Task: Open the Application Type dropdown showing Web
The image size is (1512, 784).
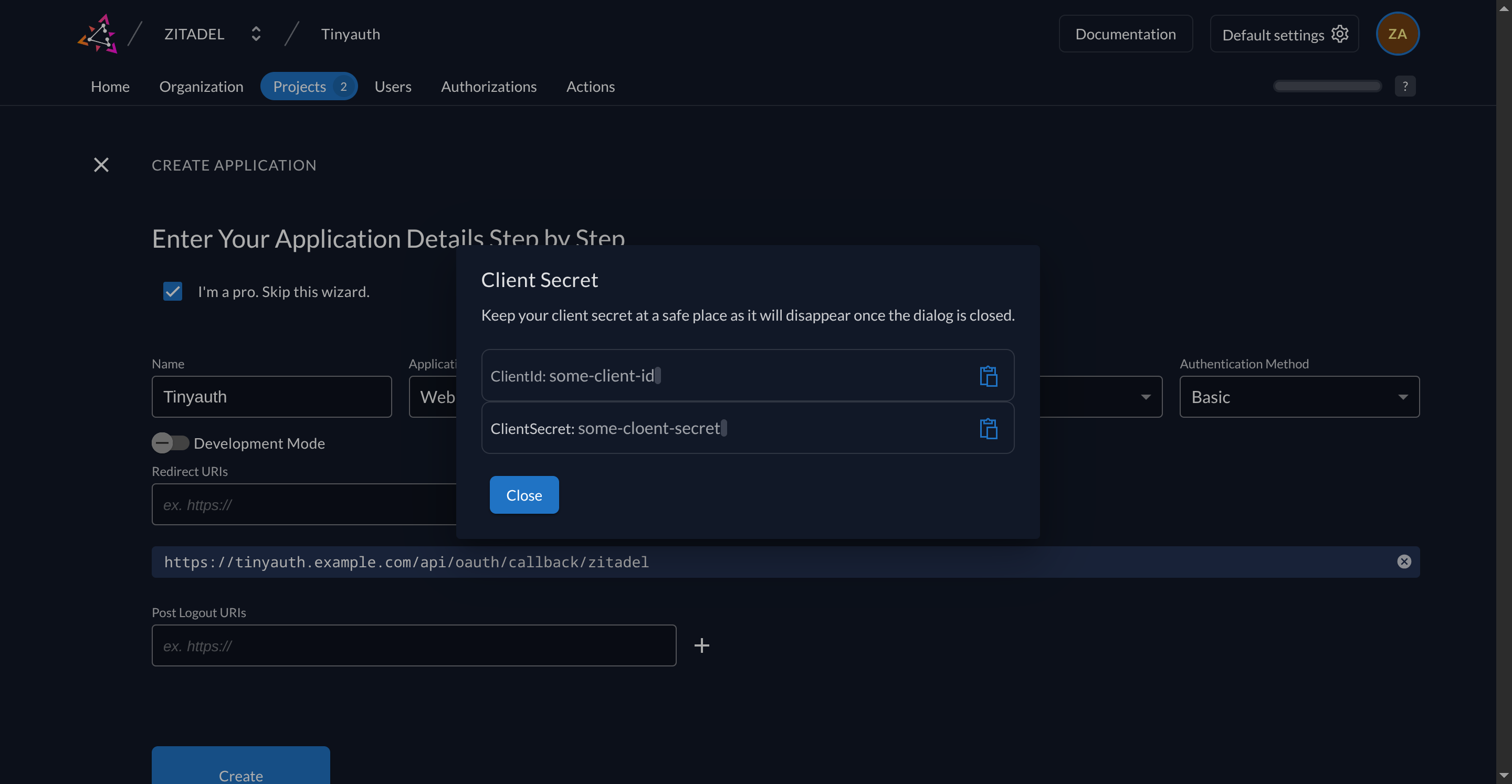Action: pyautogui.click(x=437, y=397)
